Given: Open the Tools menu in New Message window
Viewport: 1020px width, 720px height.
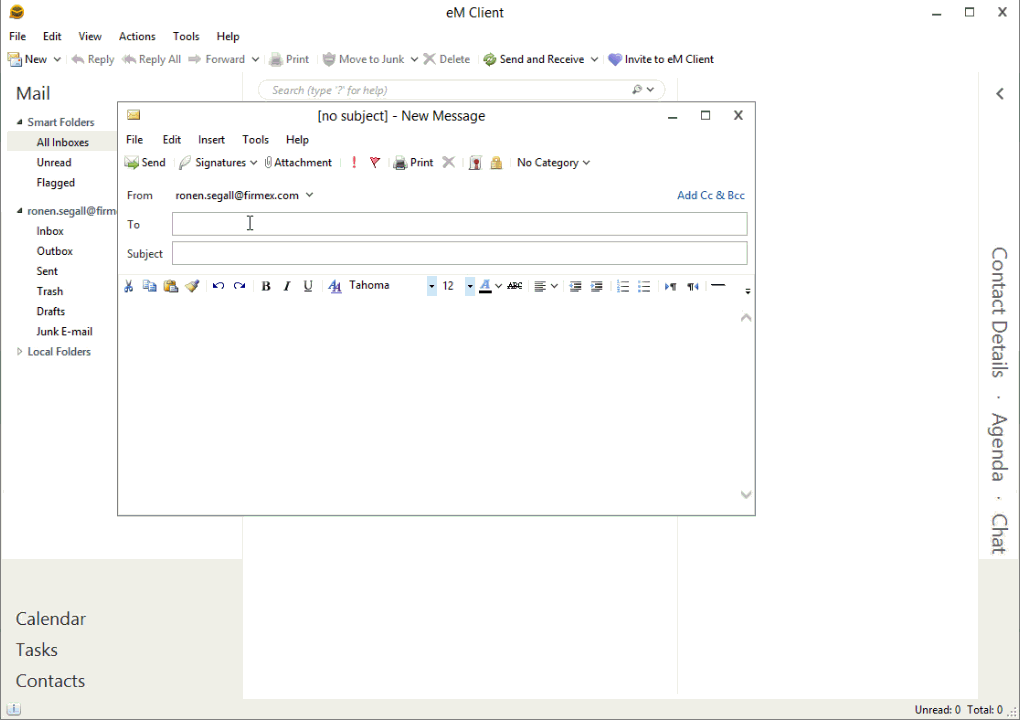Looking at the screenshot, I should (256, 140).
